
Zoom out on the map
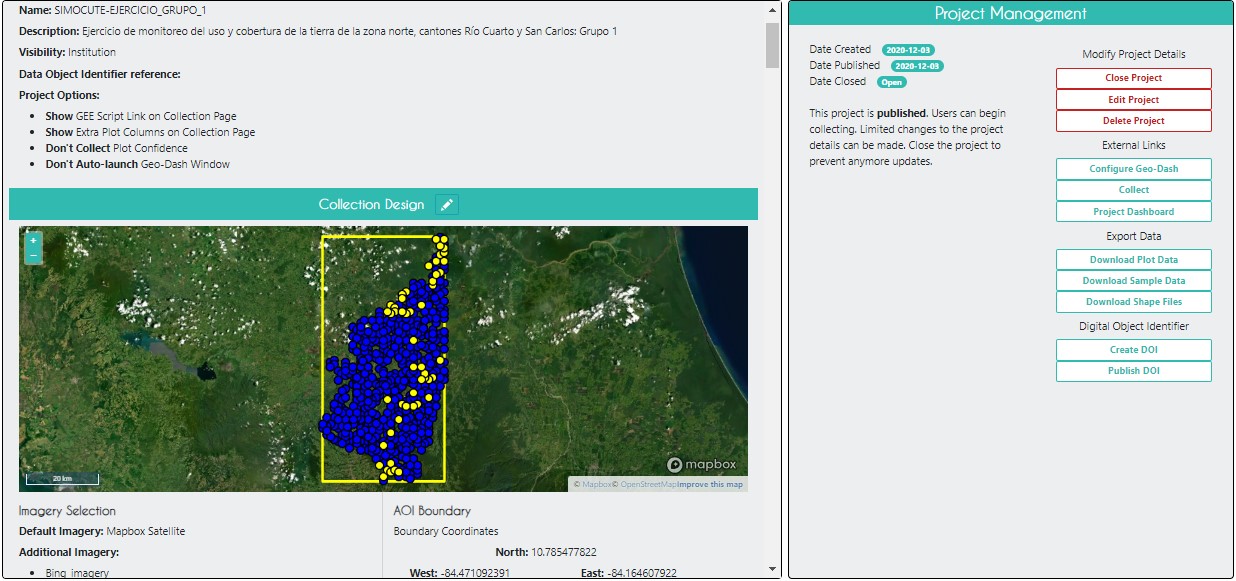point(33,256)
